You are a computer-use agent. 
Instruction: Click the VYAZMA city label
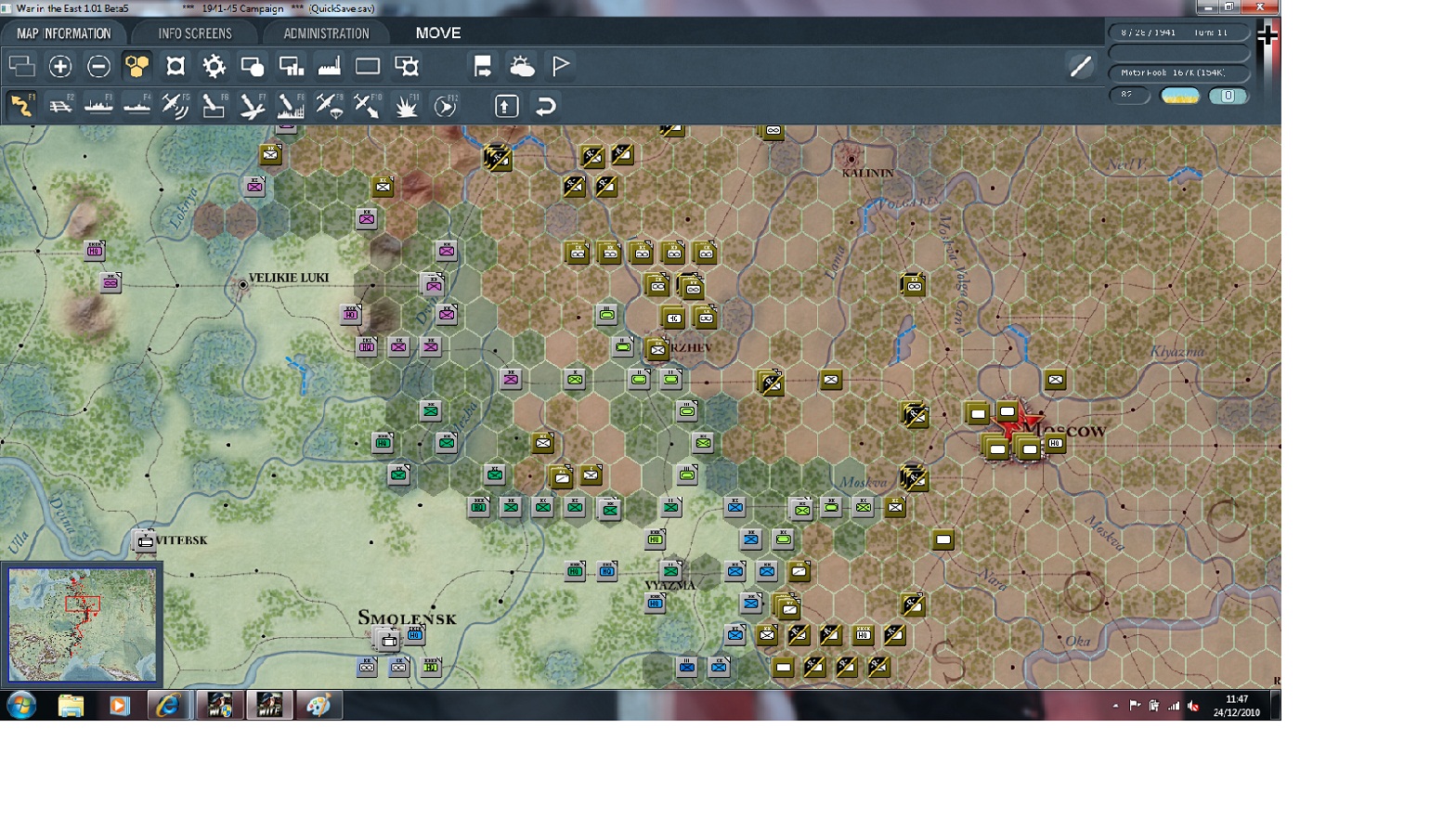pyautogui.click(x=670, y=585)
